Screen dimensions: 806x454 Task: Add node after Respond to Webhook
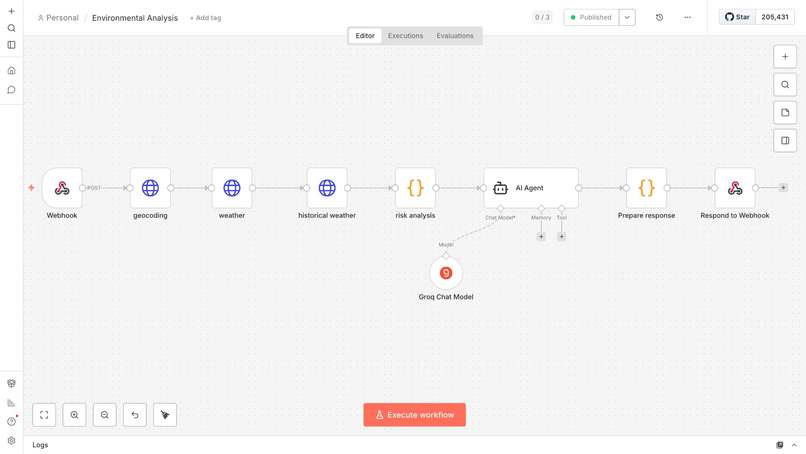(783, 188)
